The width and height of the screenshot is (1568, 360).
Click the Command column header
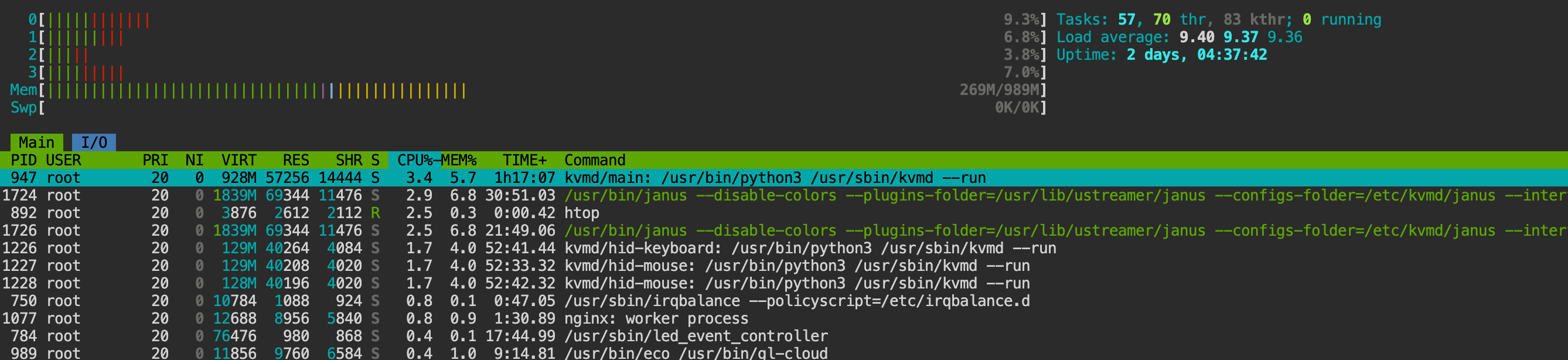[595, 160]
